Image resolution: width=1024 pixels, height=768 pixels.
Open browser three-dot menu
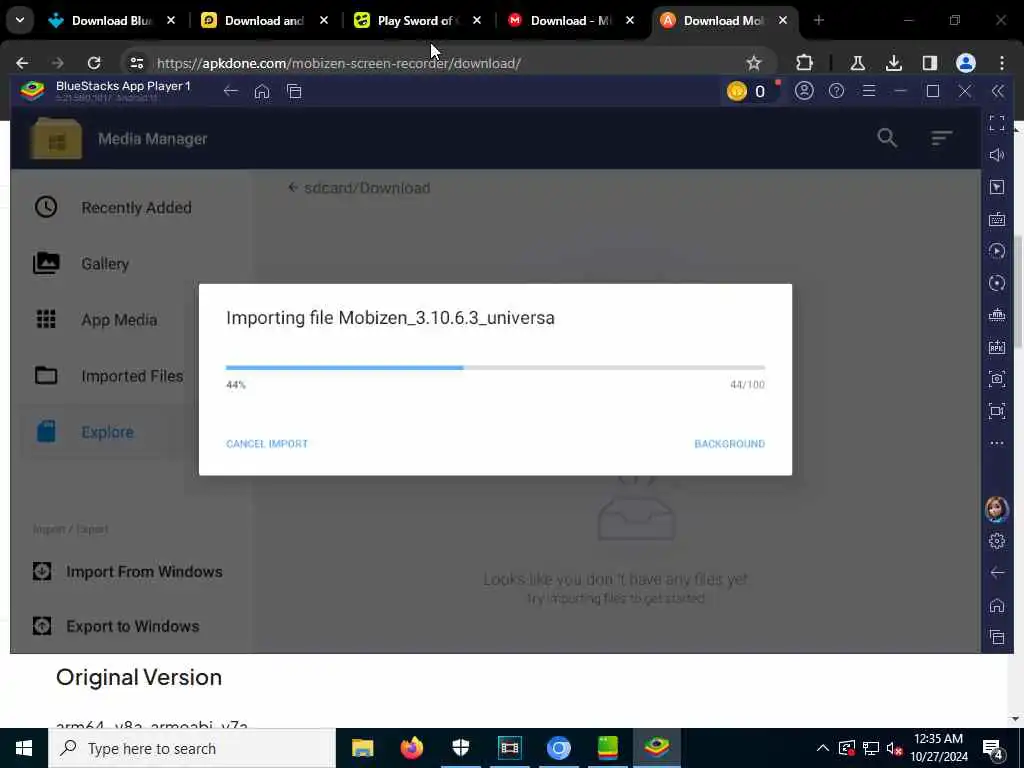[1002, 63]
